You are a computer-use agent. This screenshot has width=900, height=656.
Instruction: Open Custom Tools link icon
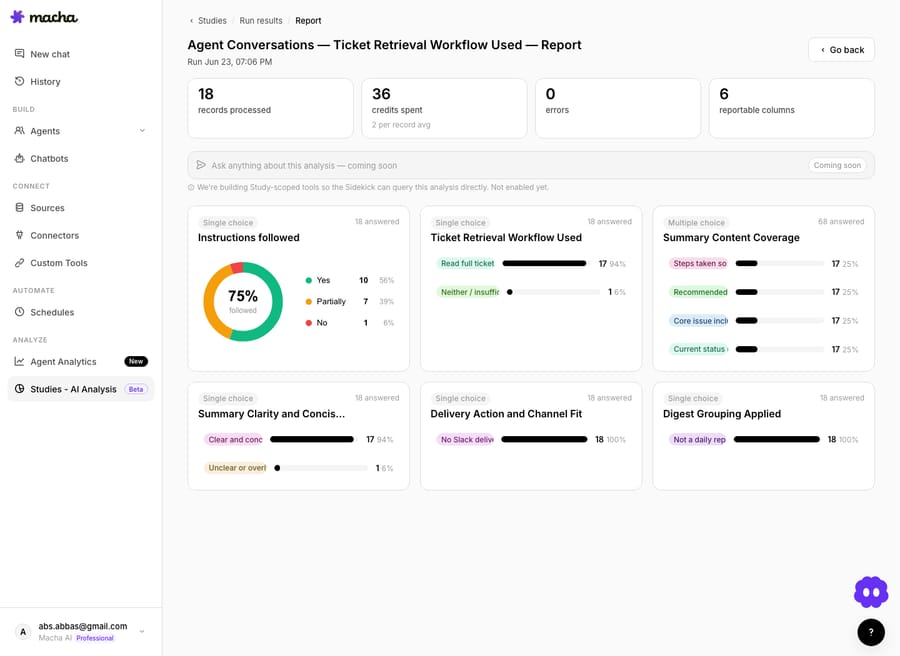(x=20, y=262)
